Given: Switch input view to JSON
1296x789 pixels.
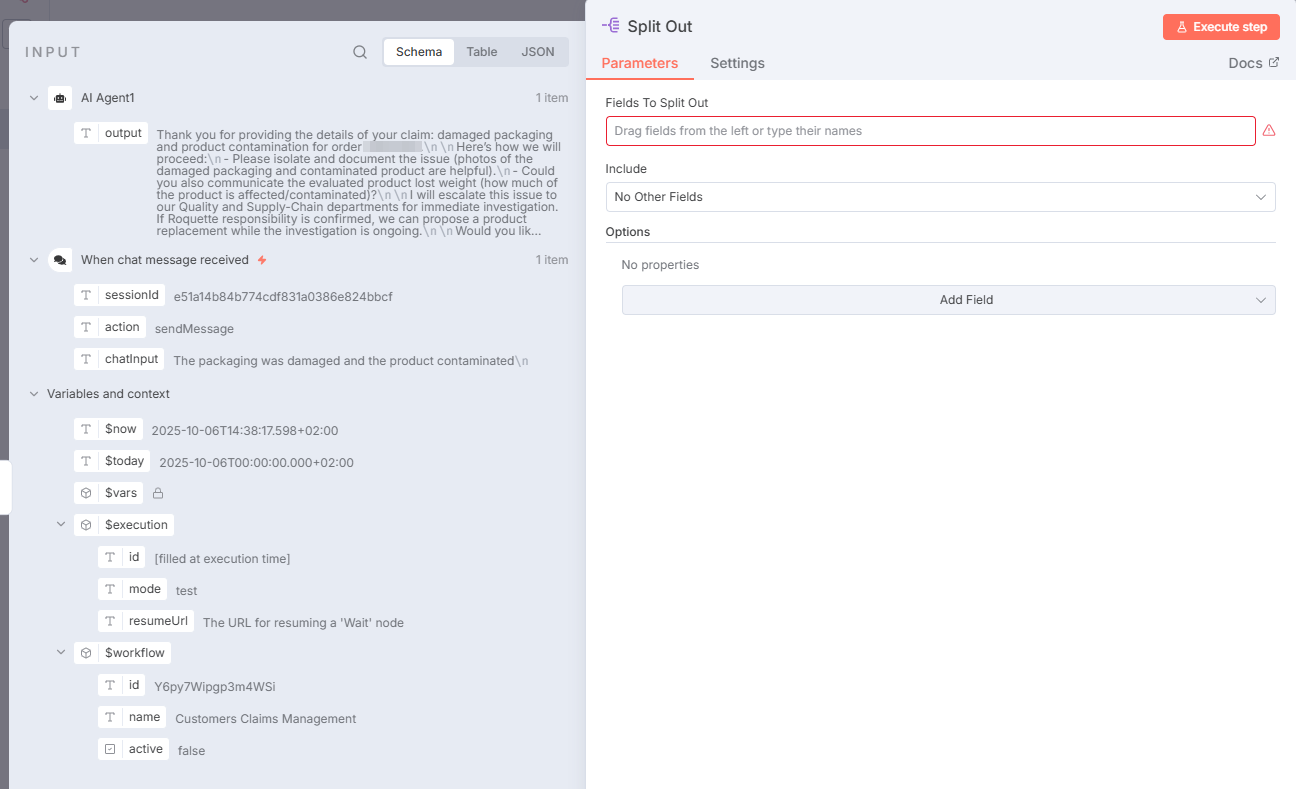Looking at the screenshot, I should point(538,52).
